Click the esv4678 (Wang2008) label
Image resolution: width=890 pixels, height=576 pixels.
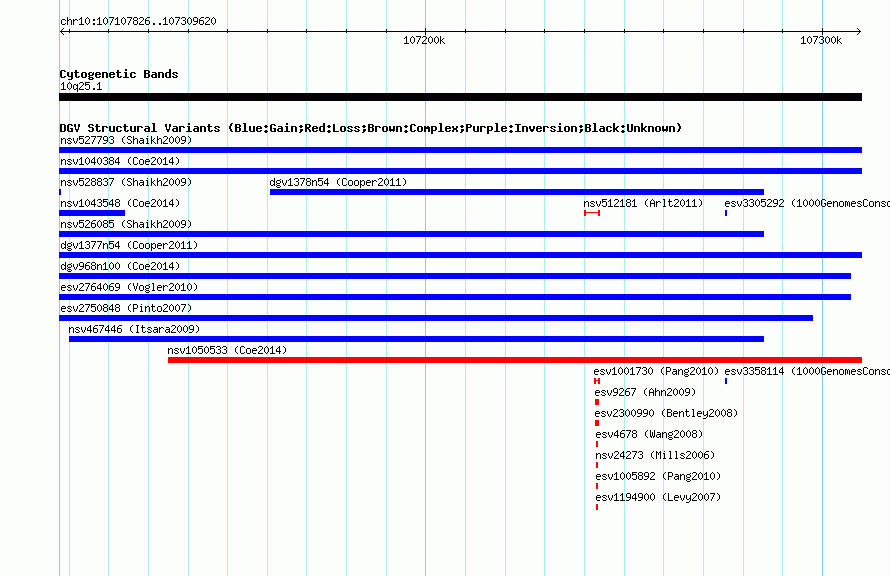649,434
